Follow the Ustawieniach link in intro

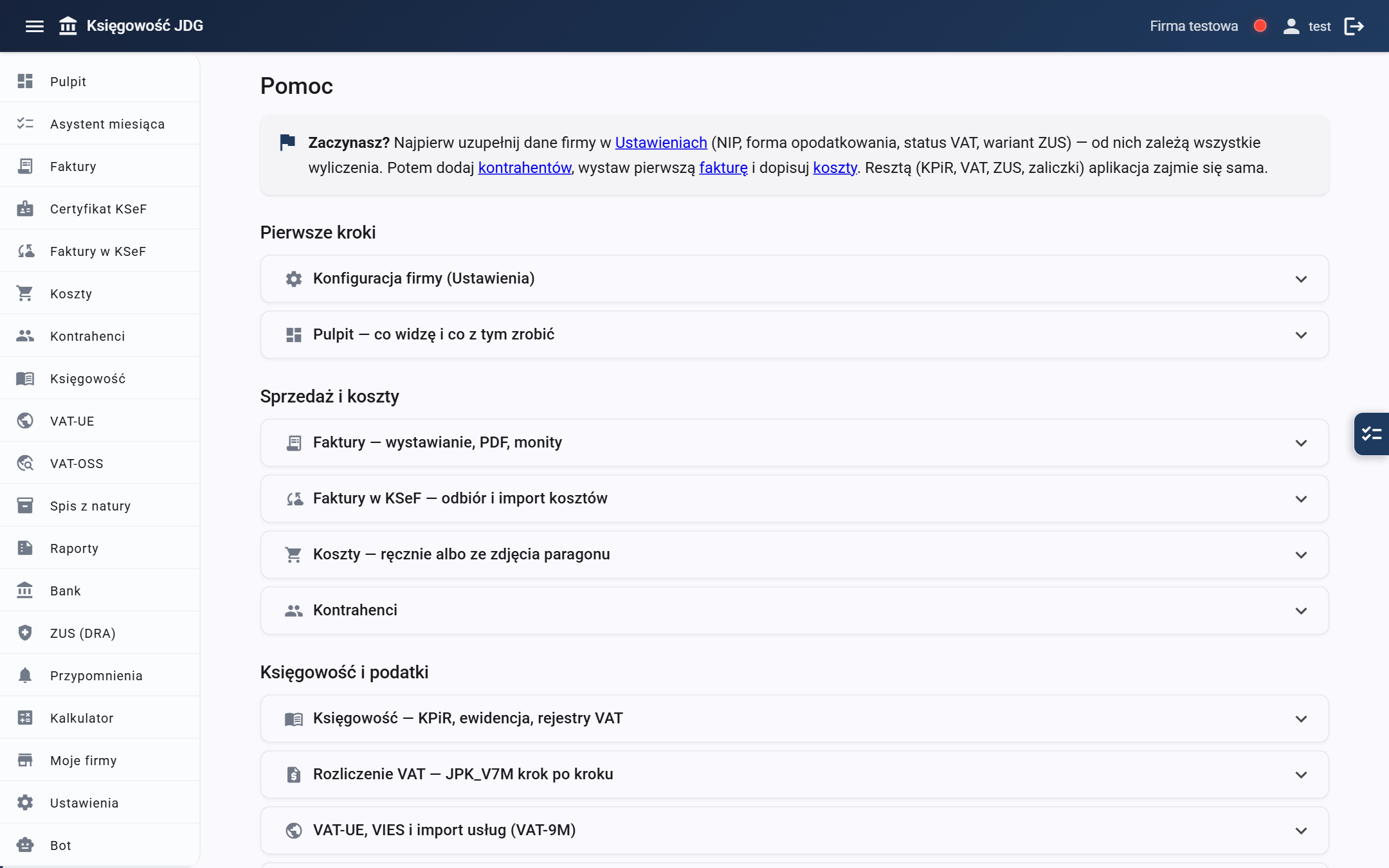click(661, 143)
